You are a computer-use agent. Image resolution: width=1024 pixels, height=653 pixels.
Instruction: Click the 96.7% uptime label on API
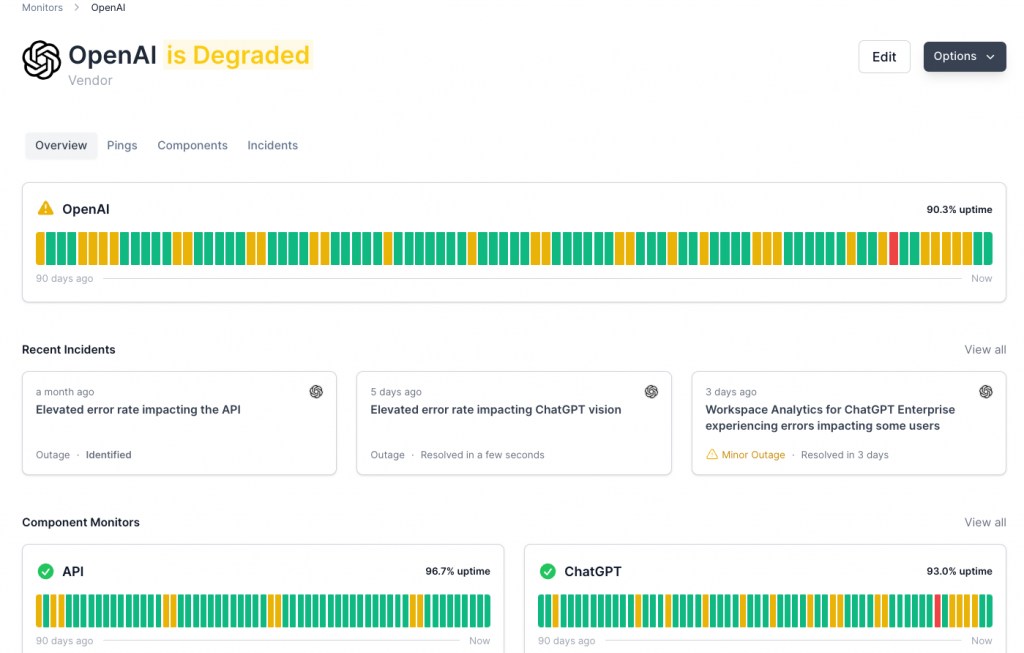457,571
